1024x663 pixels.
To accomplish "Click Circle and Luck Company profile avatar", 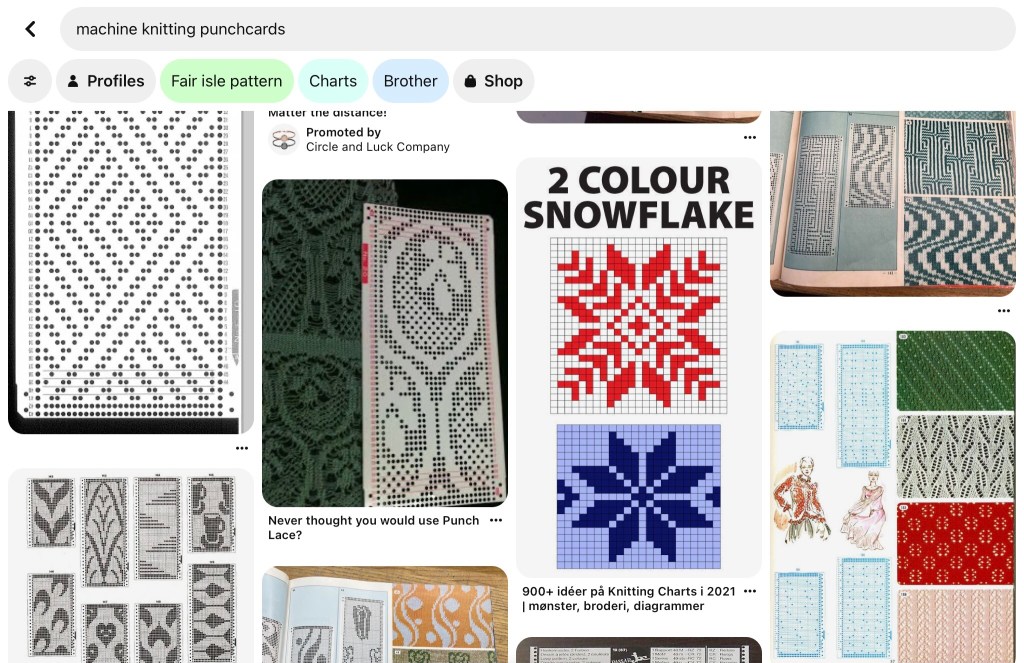I will pos(284,140).
